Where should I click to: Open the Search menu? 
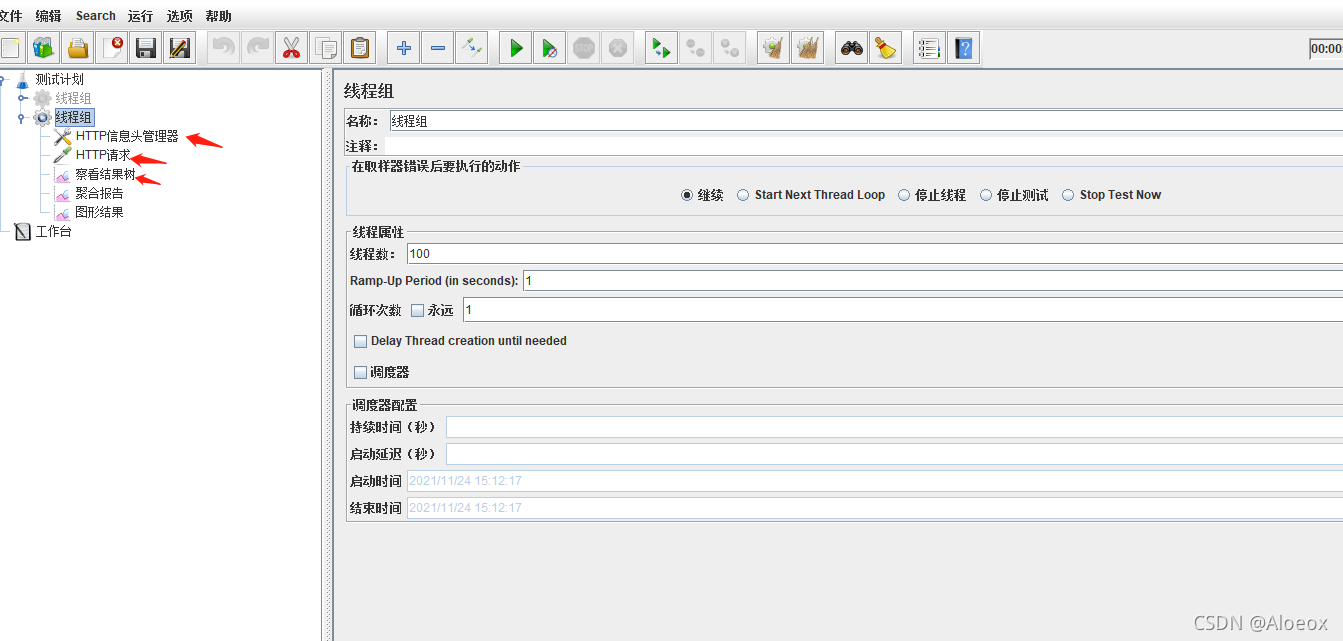click(95, 16)
